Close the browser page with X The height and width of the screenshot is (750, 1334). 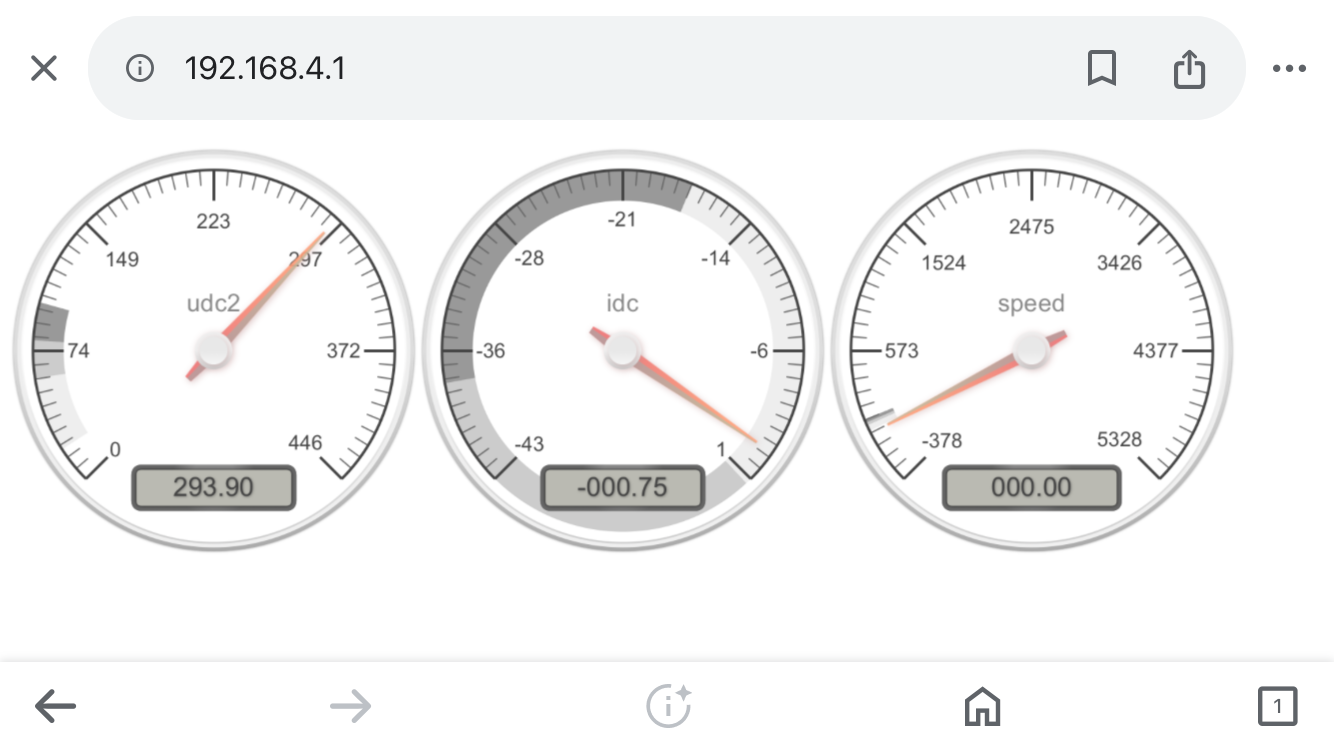(44, 68)
